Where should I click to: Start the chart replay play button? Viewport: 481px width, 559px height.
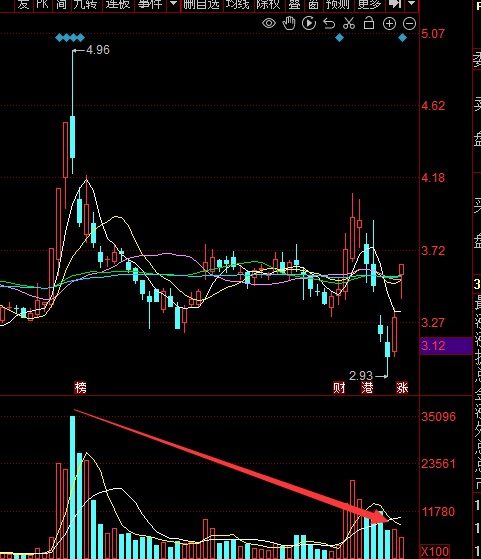[309, 24]
